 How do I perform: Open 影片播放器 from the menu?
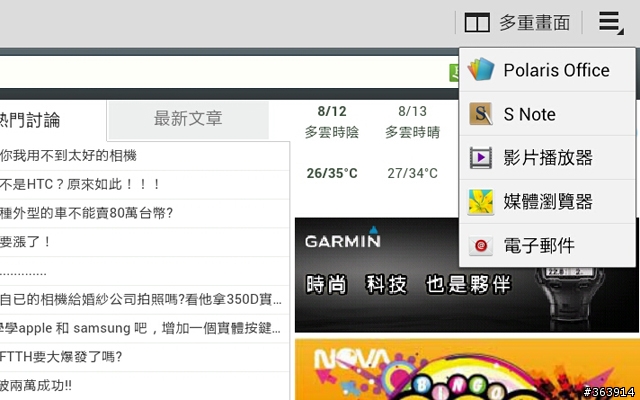coord(547,158)
